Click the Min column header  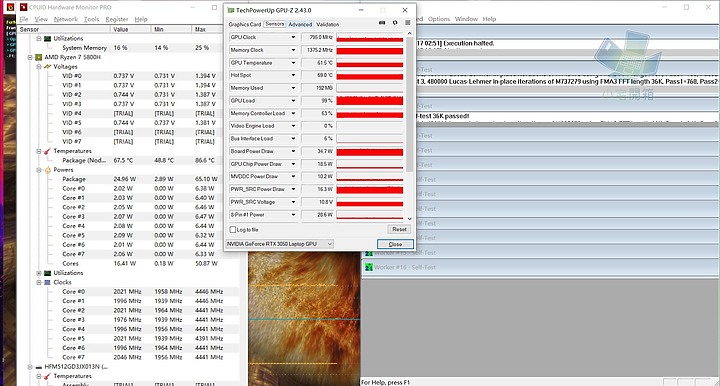coord(171,29)
